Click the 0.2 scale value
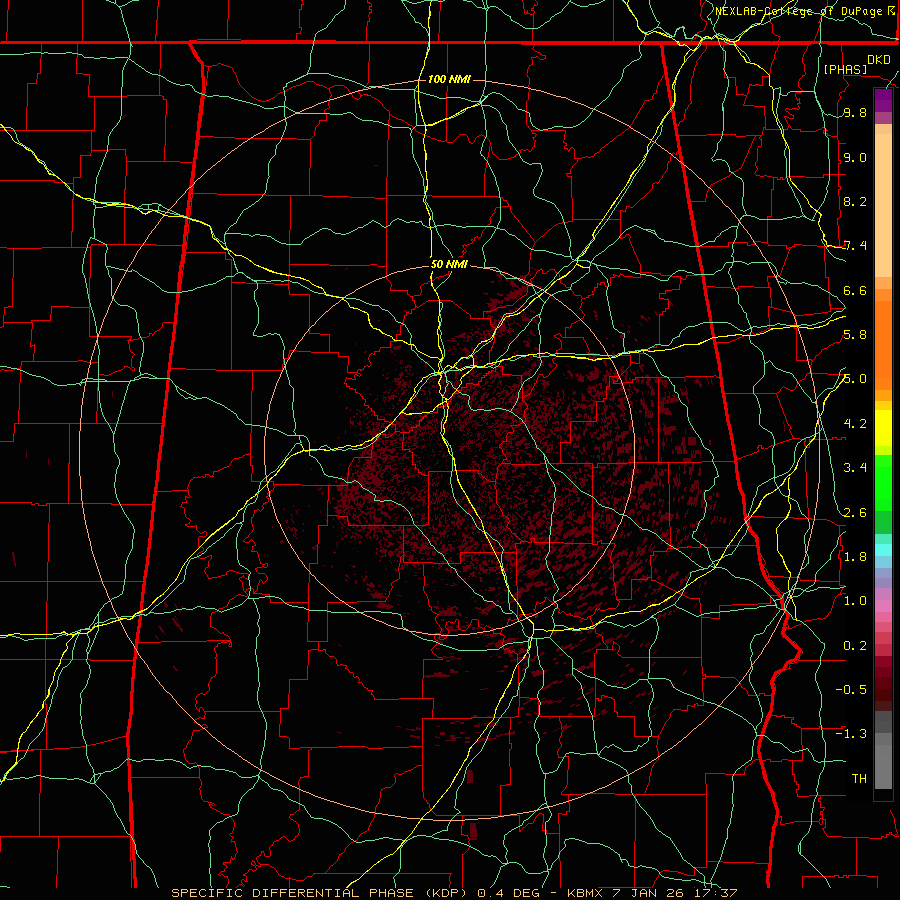 [x=855, y=646]
